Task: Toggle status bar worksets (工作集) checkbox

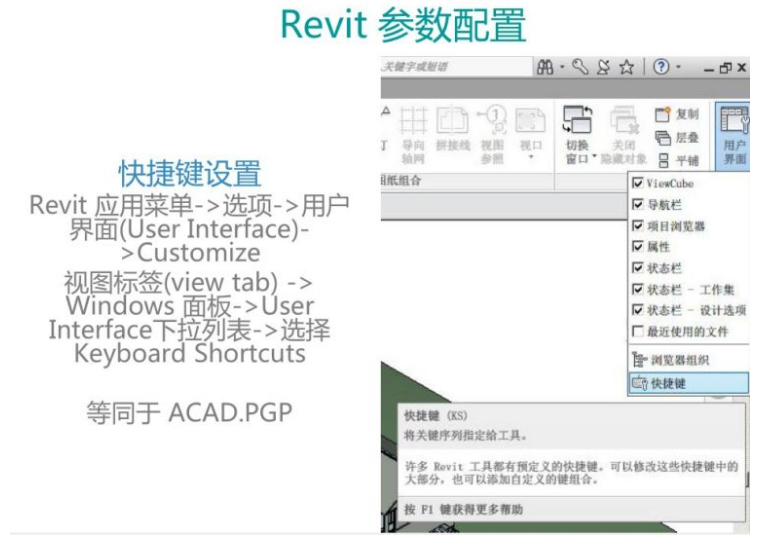Action: pyautogui.click(x=637, y=290)
